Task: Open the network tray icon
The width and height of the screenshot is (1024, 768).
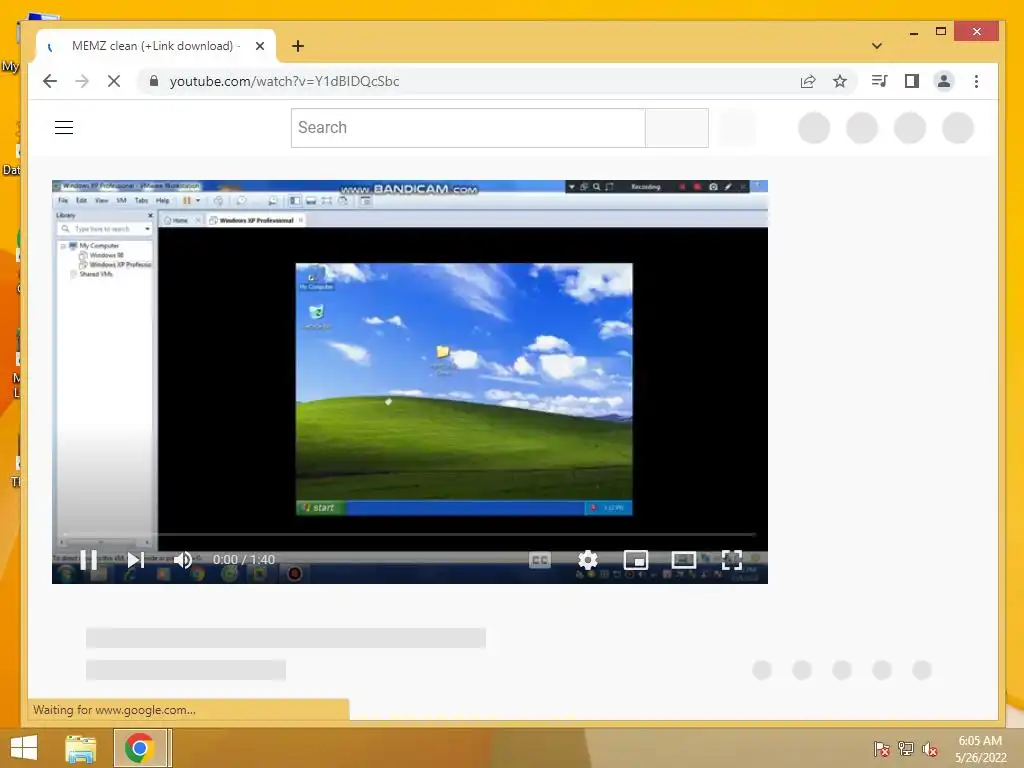Action: pos(906,749)
